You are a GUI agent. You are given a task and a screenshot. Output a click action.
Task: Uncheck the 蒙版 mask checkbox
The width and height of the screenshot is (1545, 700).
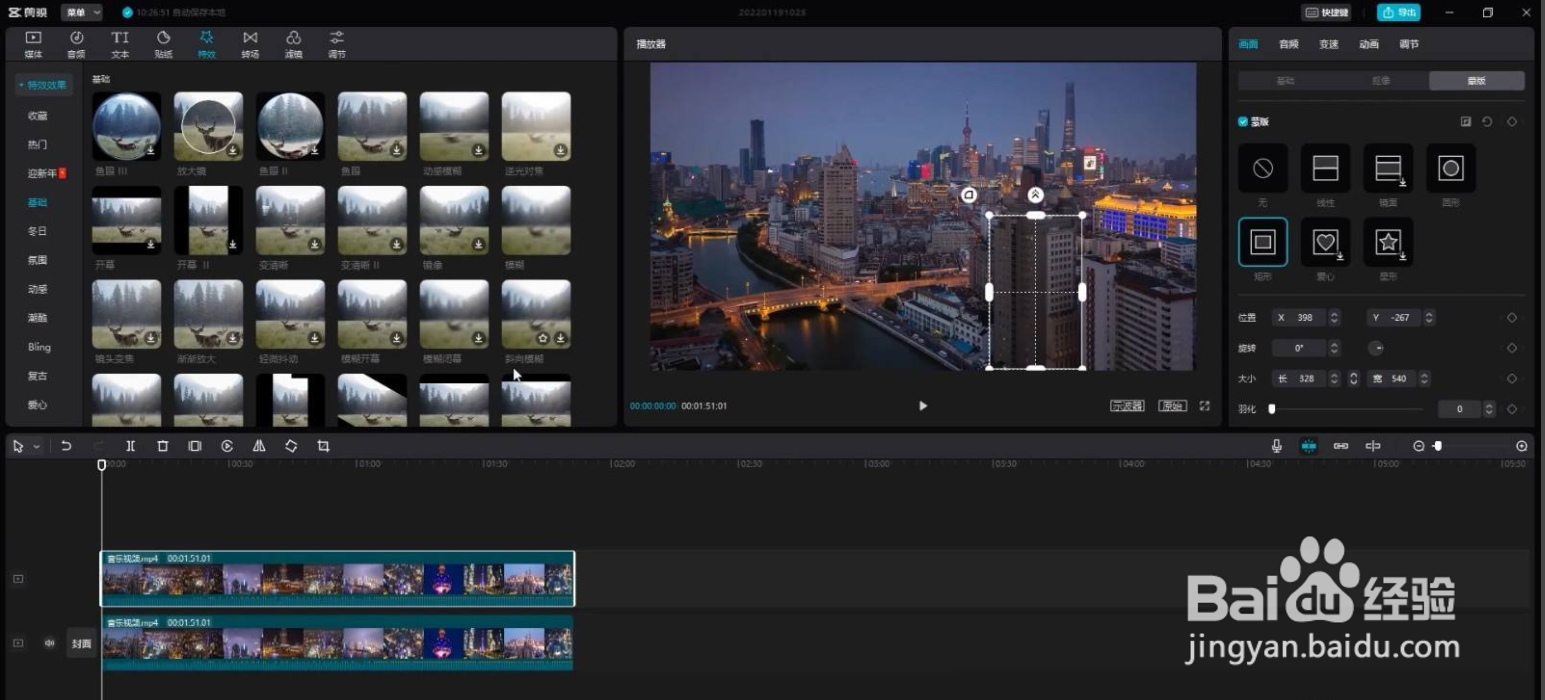click(1243, 122)
